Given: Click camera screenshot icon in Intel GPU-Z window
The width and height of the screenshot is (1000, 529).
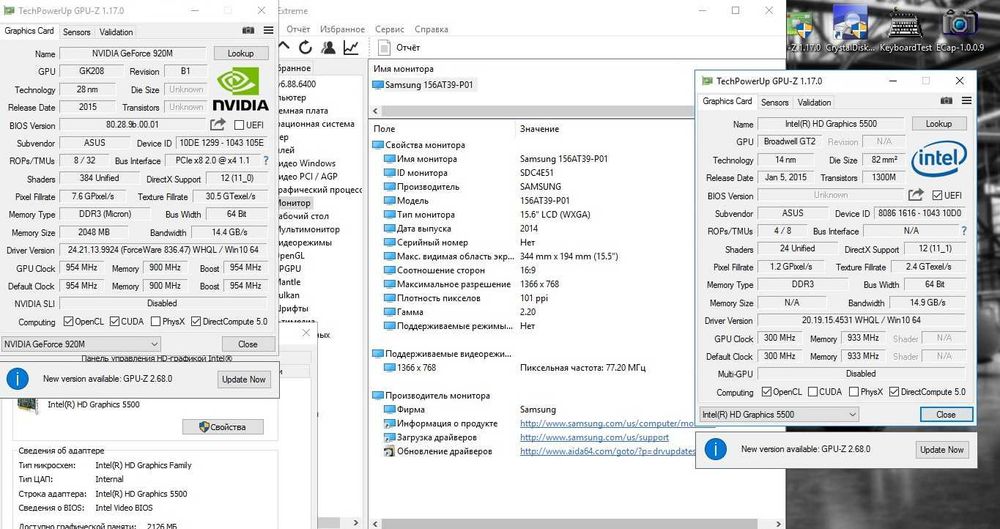Looking at the screenshot, I should pyautogui.click(x=946, y=101).
